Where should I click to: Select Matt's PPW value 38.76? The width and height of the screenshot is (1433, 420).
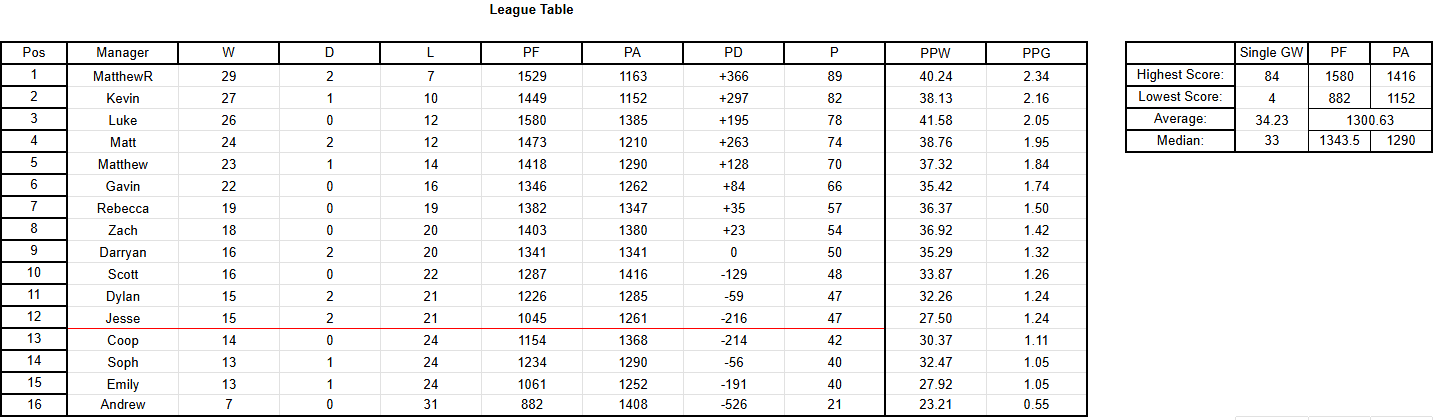click(x=936, y=142)
